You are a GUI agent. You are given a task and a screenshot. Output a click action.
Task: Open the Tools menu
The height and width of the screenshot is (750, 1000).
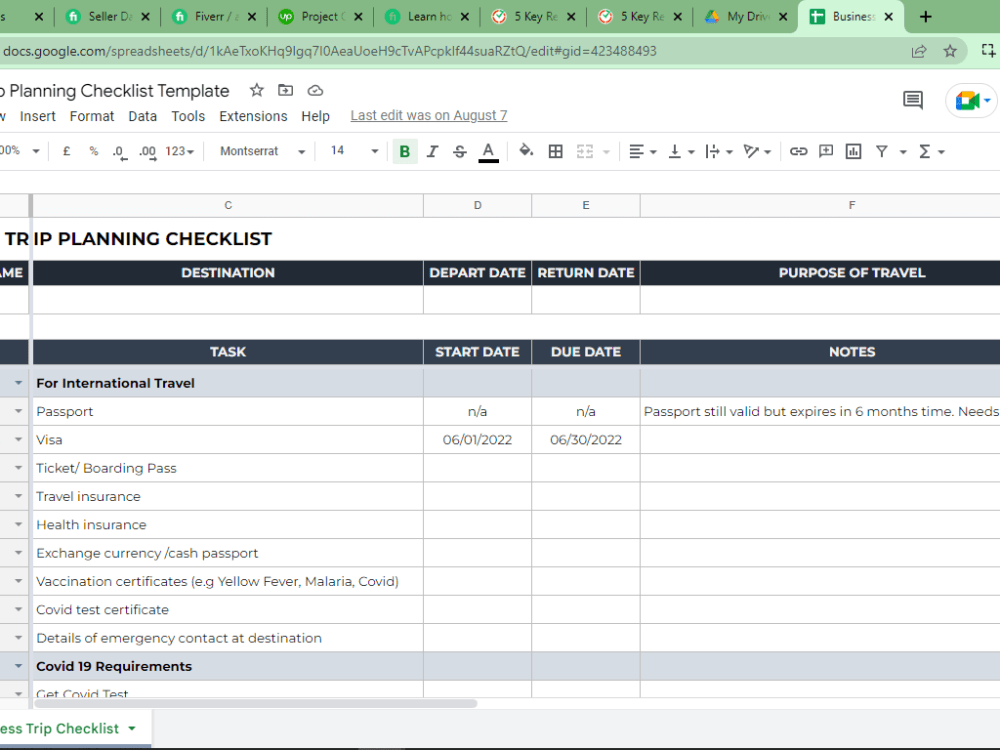point(188,116)
